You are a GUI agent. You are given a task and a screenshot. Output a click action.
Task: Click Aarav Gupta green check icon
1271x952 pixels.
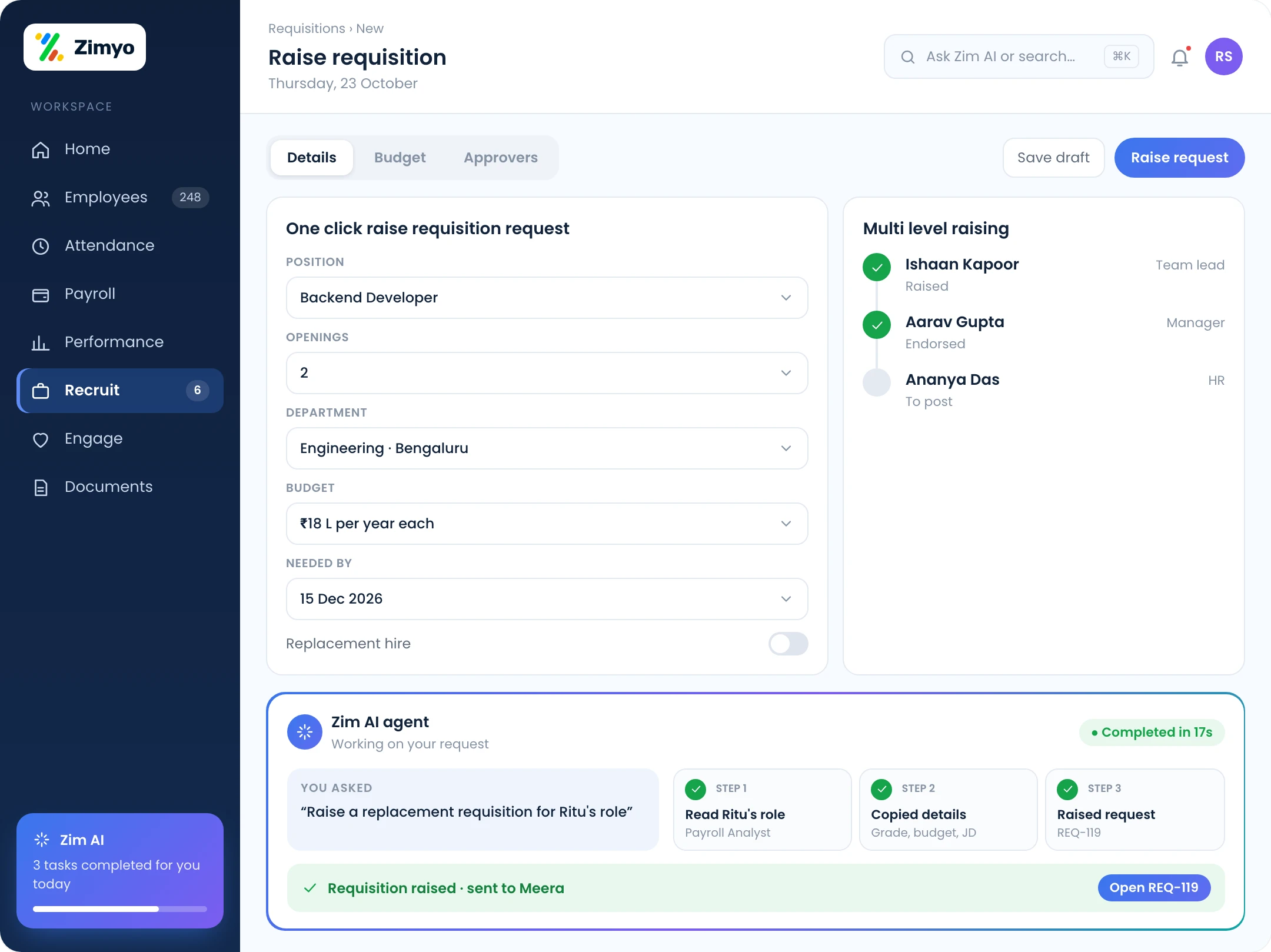(x=877, y=325)
